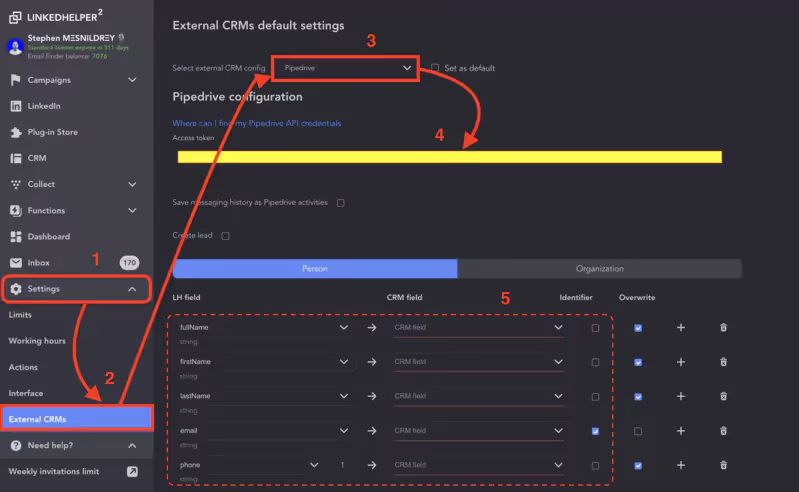Click the Inbox 170 unread badge
Screen dimensions: 799x492
pyautogui.click(x=129, y=263)
